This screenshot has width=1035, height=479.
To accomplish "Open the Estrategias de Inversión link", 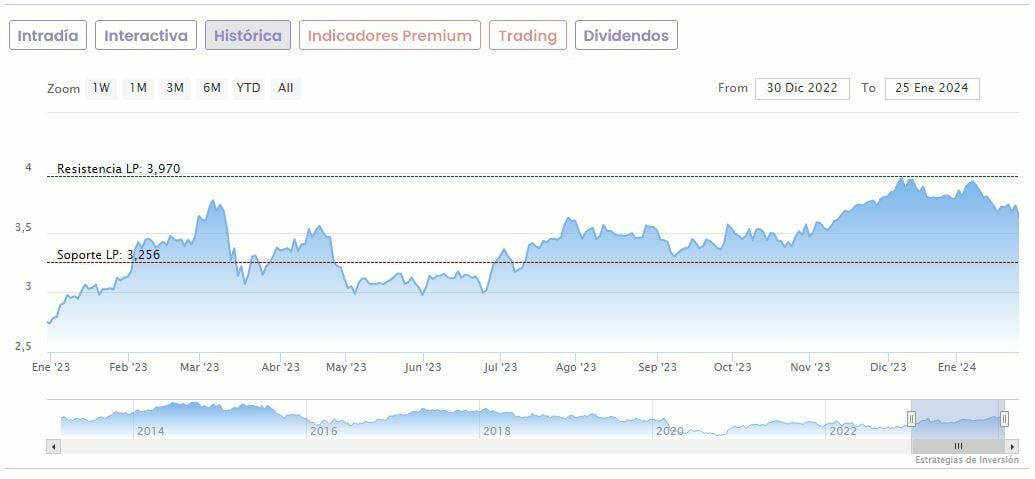I will tap(966, 460).
